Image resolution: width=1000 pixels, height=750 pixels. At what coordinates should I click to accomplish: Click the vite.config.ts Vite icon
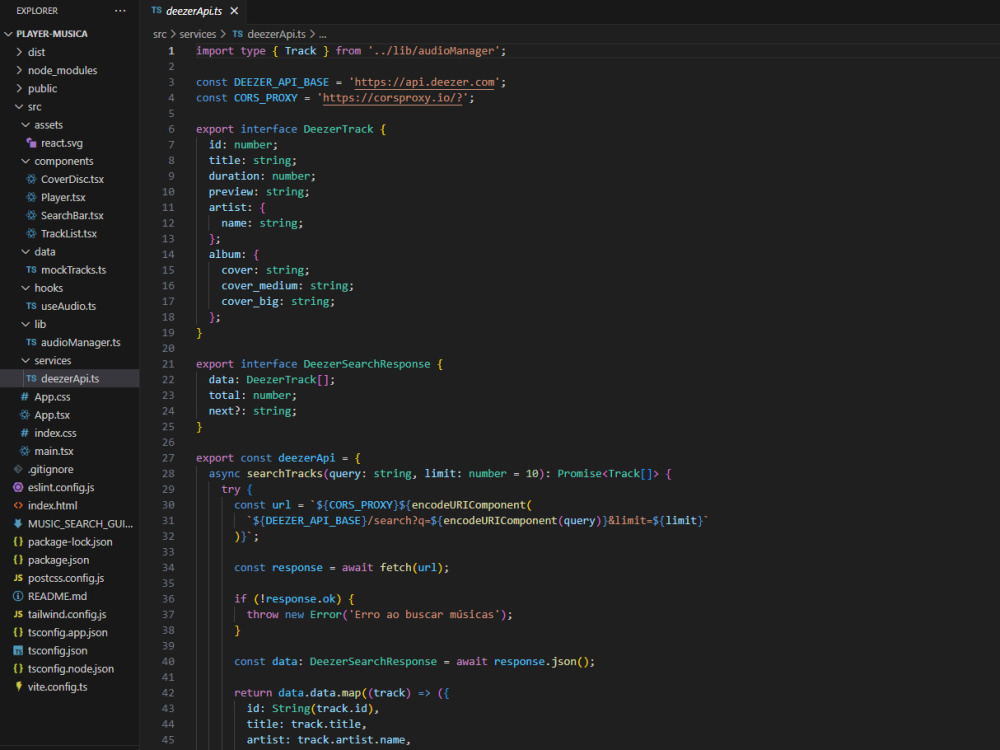18,687
